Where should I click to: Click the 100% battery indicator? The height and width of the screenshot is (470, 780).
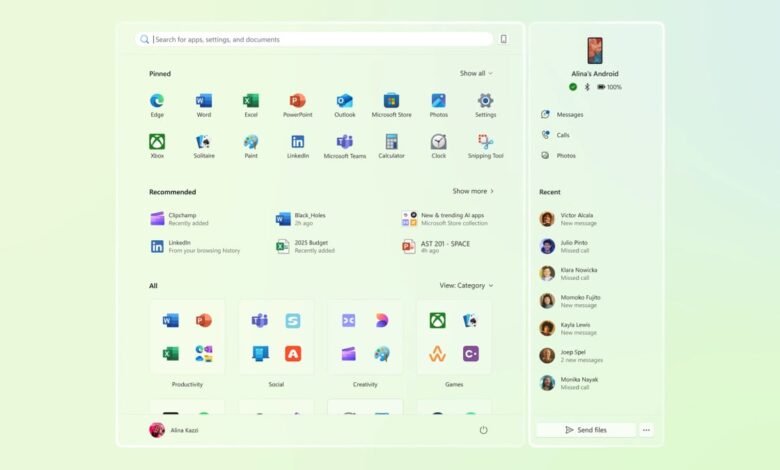pyautogui.click(x=609, y=87)
